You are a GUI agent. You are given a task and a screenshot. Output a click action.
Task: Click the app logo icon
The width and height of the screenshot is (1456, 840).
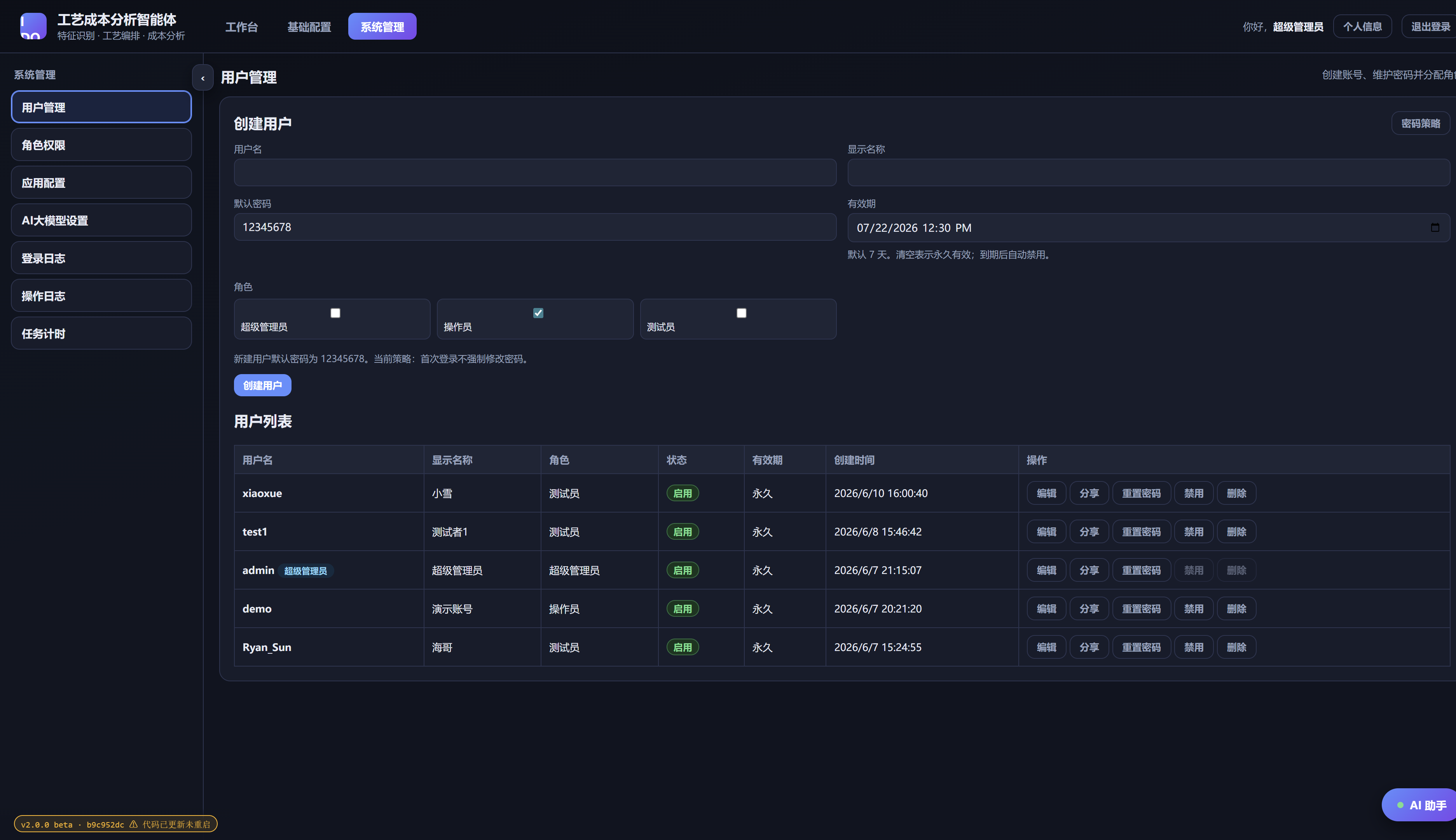[33, 26]
